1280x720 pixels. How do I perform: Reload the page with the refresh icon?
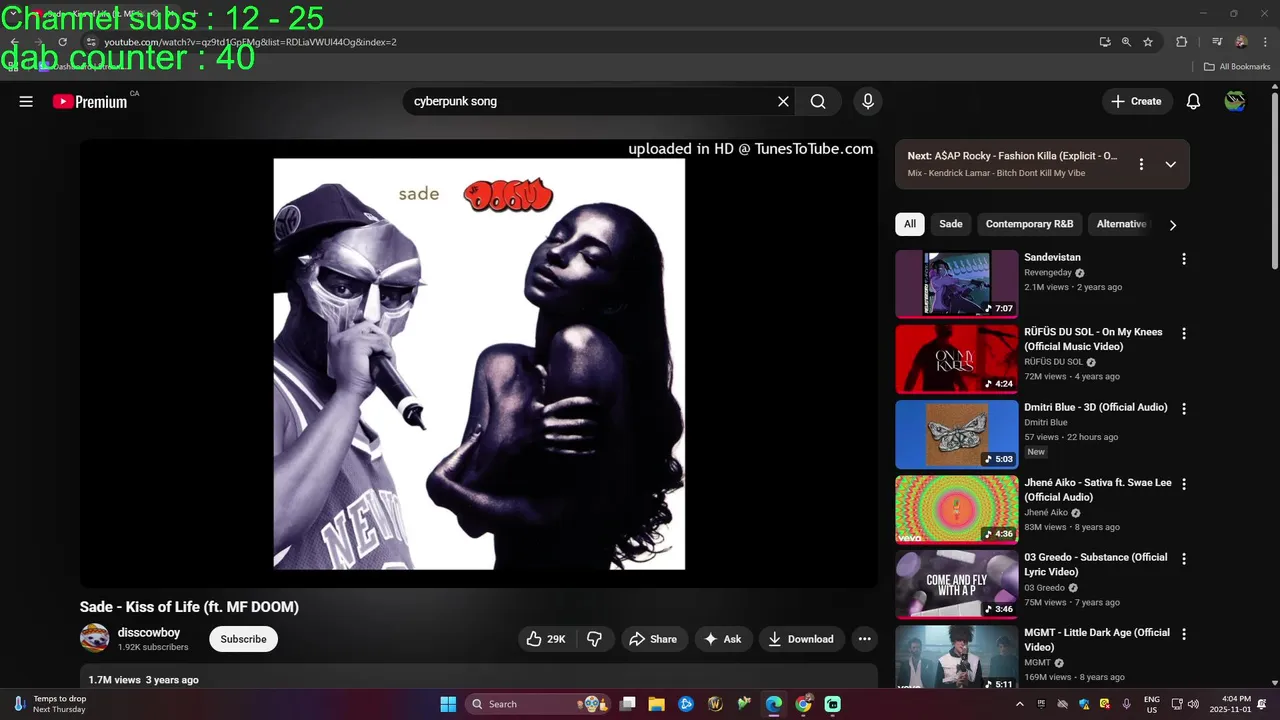62,42
